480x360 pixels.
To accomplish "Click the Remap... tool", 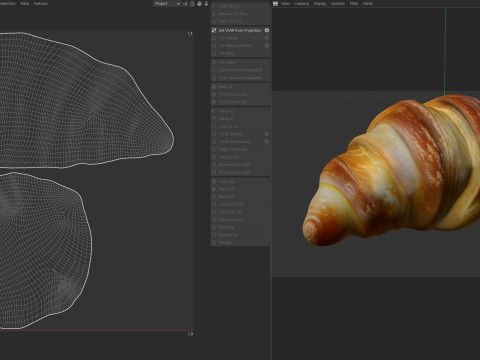I will pyautogui.click(x=240, y=243).
